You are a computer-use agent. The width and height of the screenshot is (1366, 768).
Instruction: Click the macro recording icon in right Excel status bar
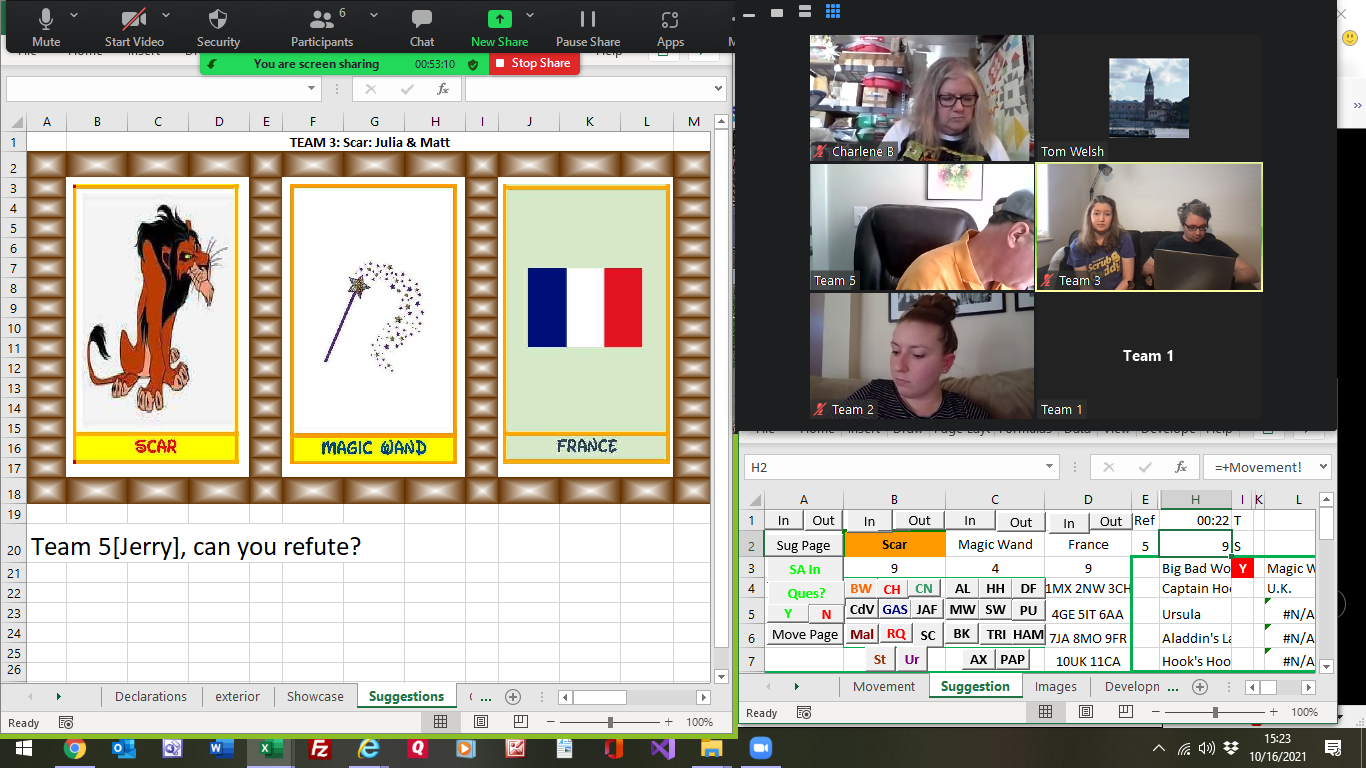805,712
